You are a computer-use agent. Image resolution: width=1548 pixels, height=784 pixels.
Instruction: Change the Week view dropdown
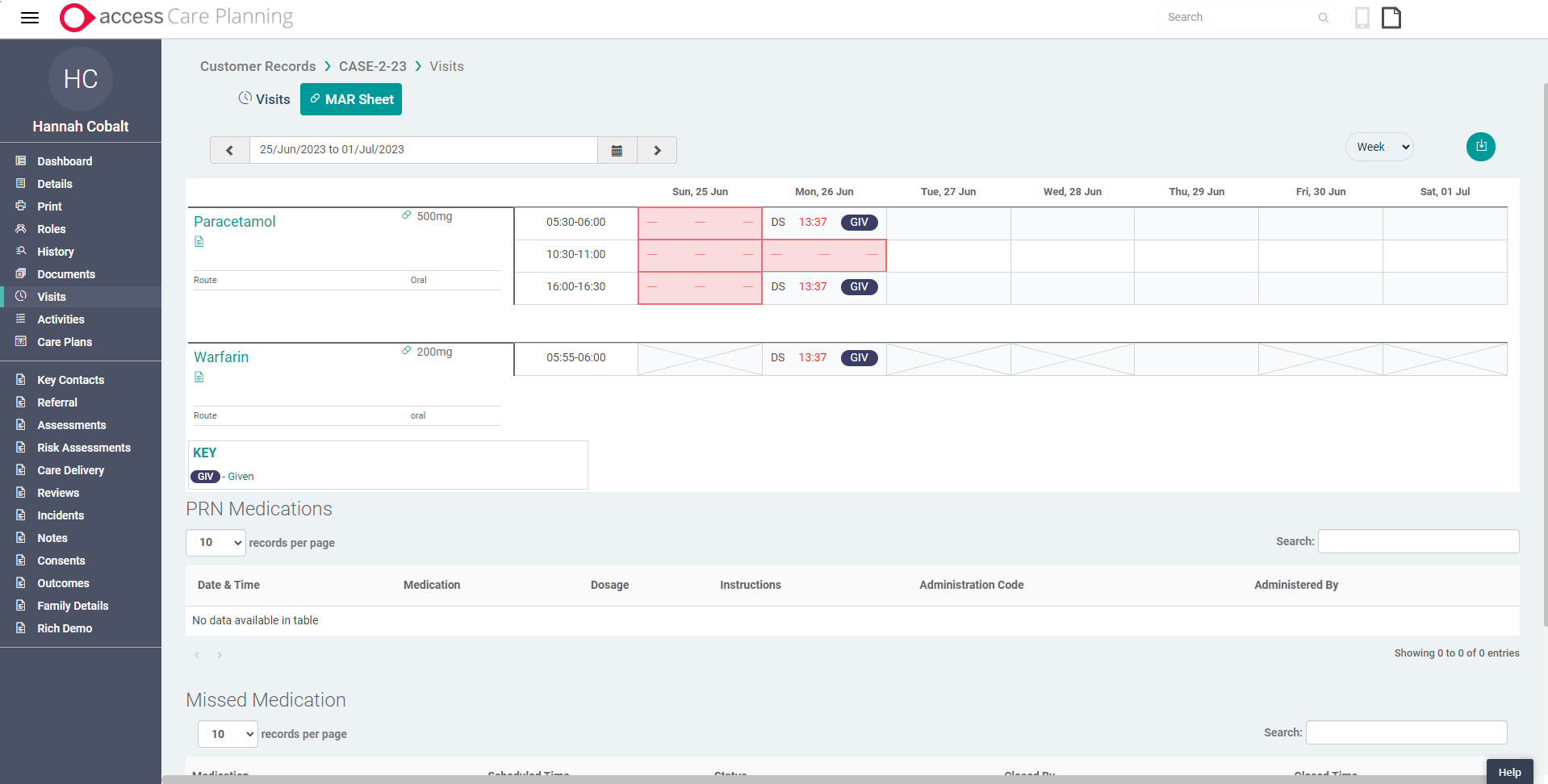click(1379, 147)
